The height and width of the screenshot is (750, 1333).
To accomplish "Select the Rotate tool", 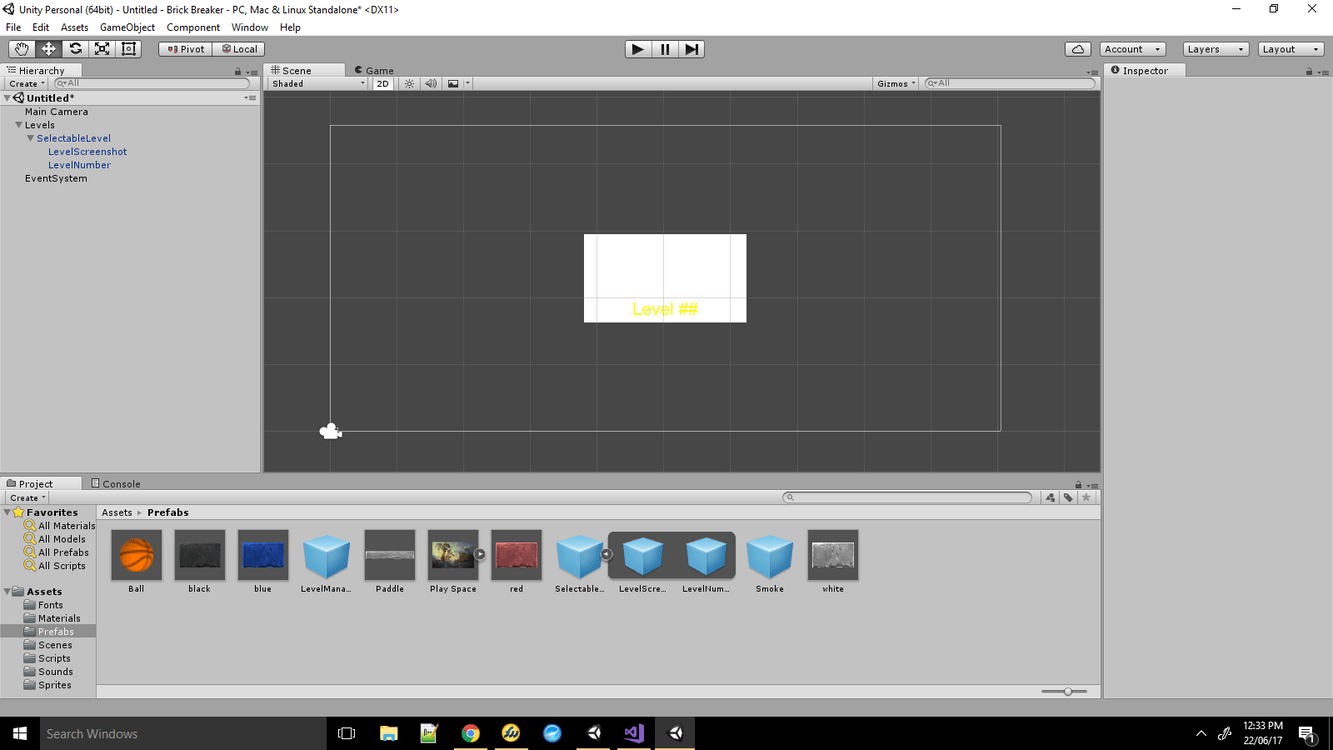I will (74, 48).
